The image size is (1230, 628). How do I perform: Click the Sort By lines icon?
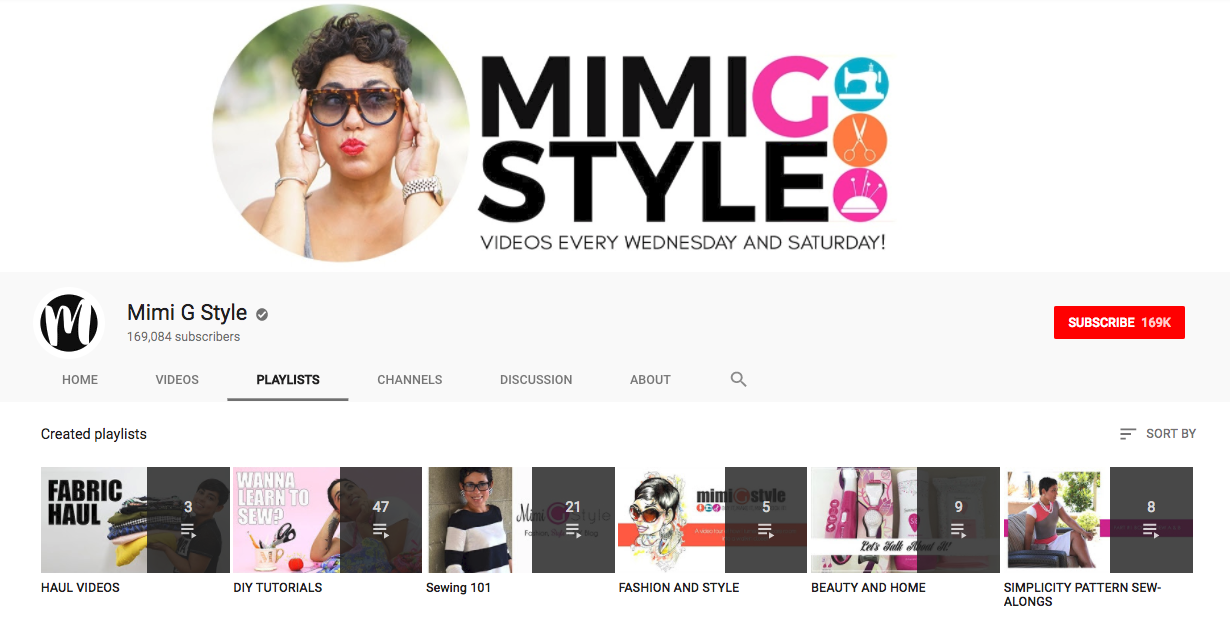point(1128,434)
